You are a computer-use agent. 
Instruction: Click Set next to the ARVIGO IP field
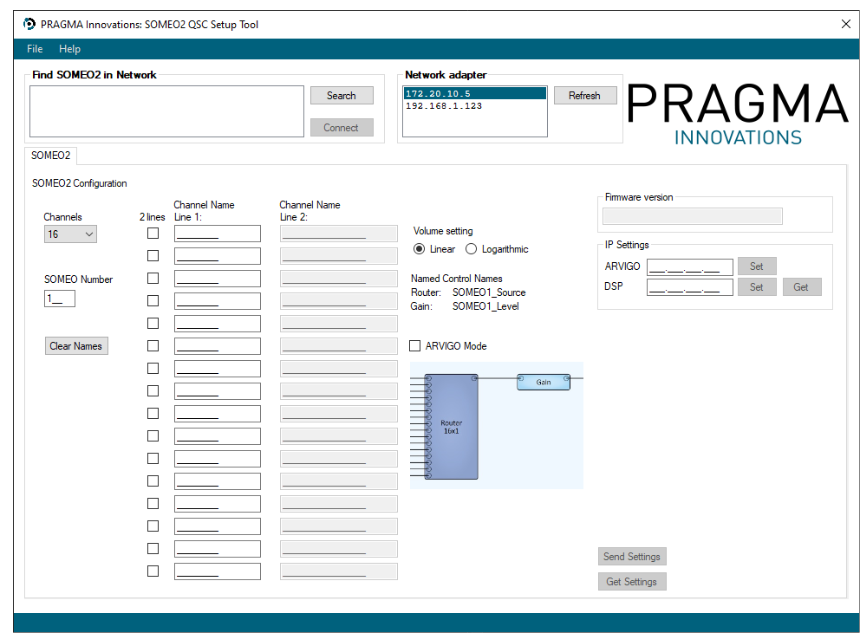(757, 267)
